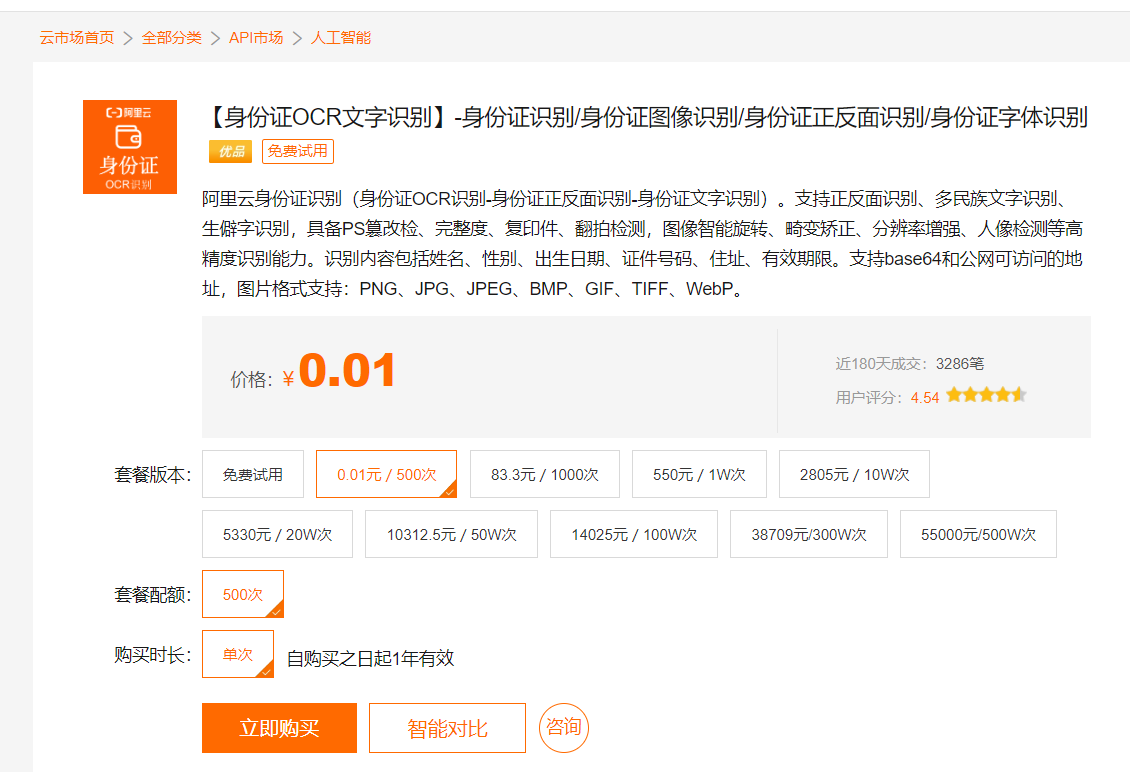
Task: Select the 单次 purchase duration option
Action: pos(238,654)
